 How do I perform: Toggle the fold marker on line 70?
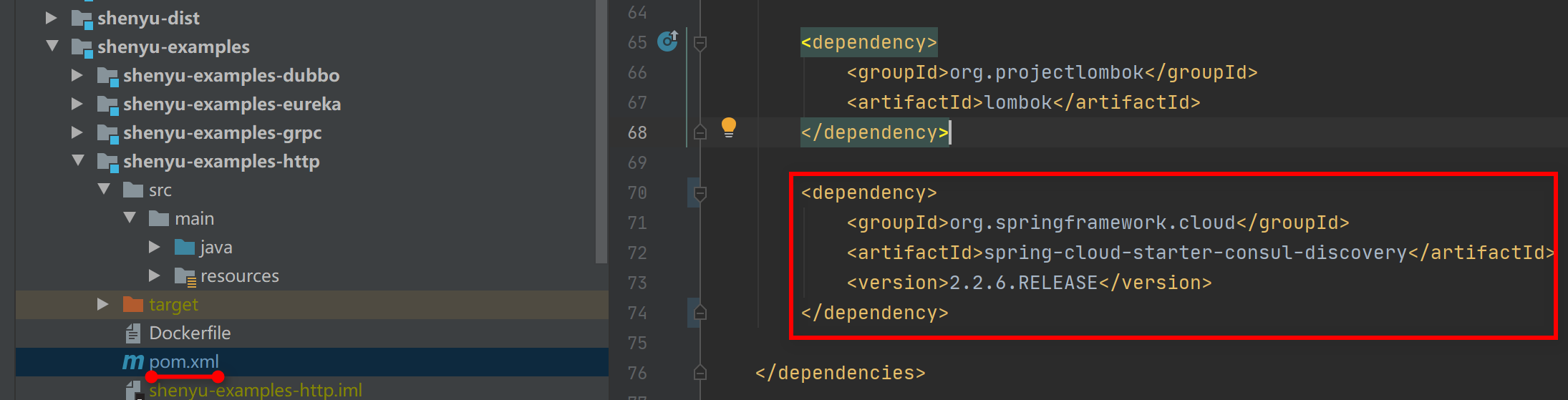click(x=700, y=193)
